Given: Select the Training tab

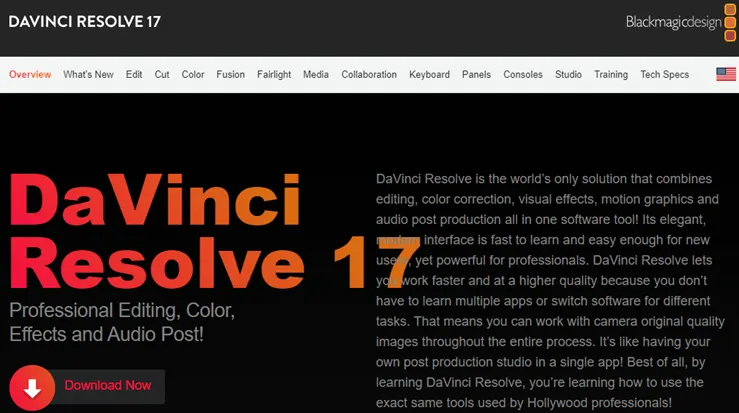Looking at the screenshot, I should (611, 74).
